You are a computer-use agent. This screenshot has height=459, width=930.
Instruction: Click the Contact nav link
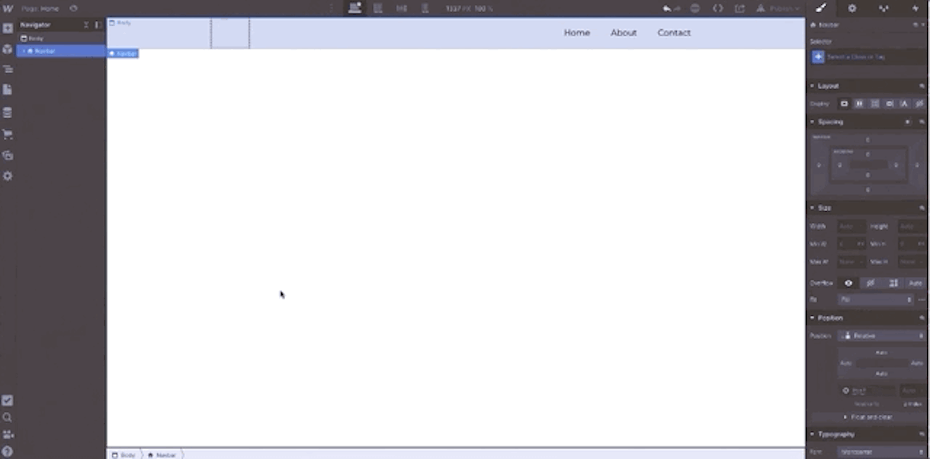click(673, 33)
